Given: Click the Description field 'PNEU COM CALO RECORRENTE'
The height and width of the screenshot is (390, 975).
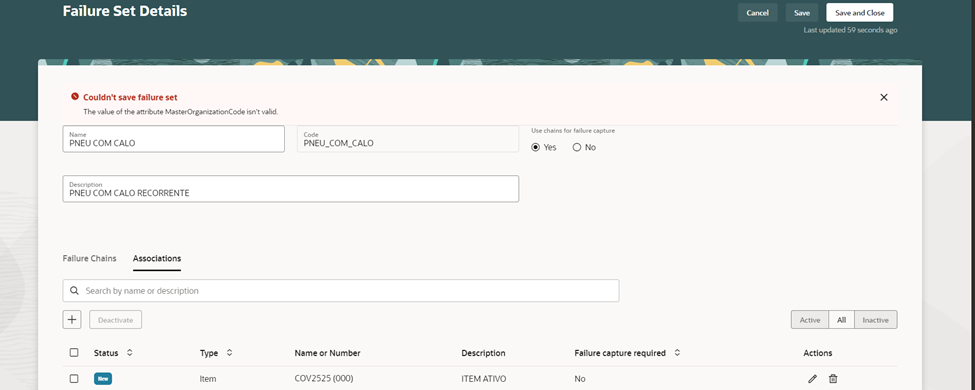Looking at the screenshot, I should [x=290, y=188].
